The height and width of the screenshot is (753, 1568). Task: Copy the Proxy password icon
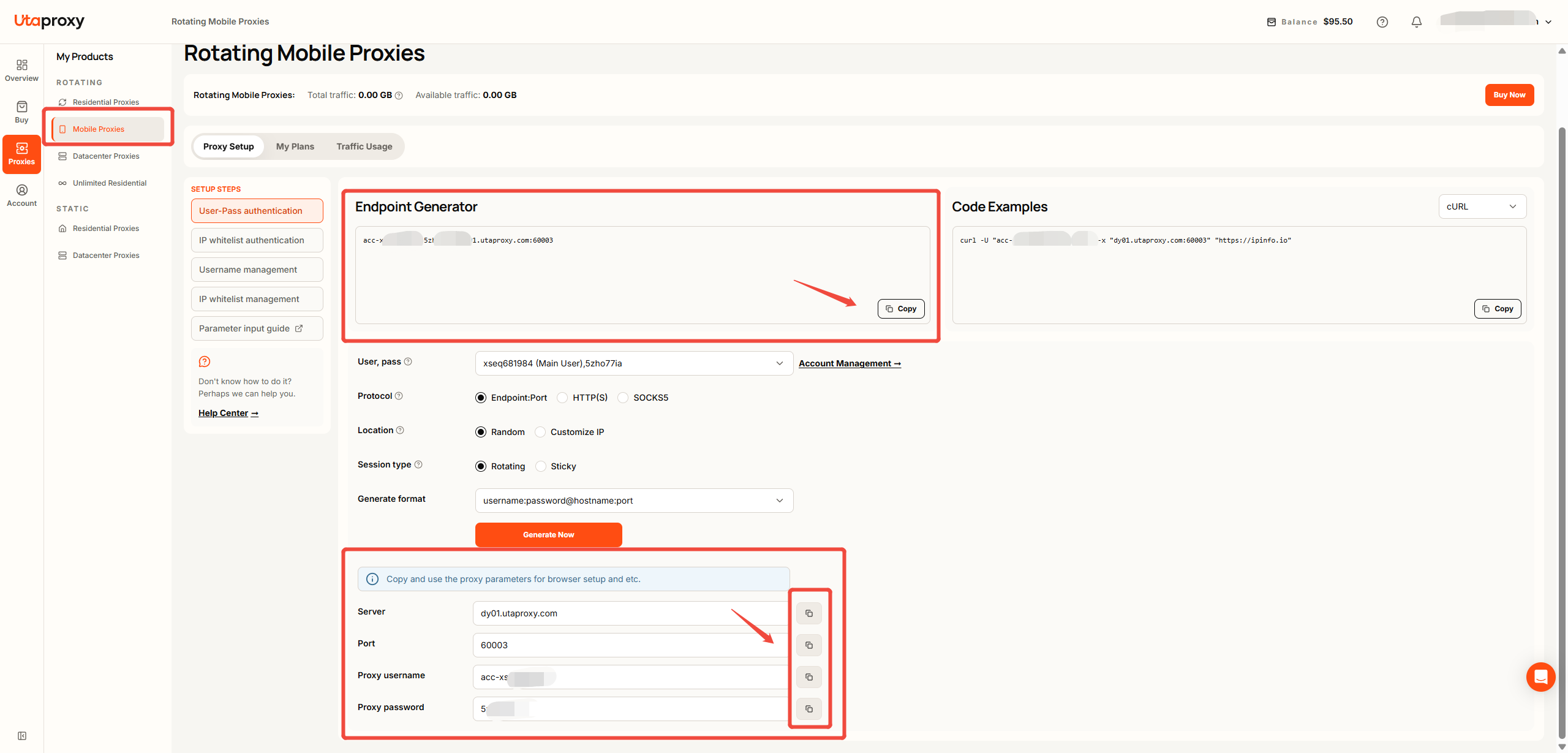point(809,709)
